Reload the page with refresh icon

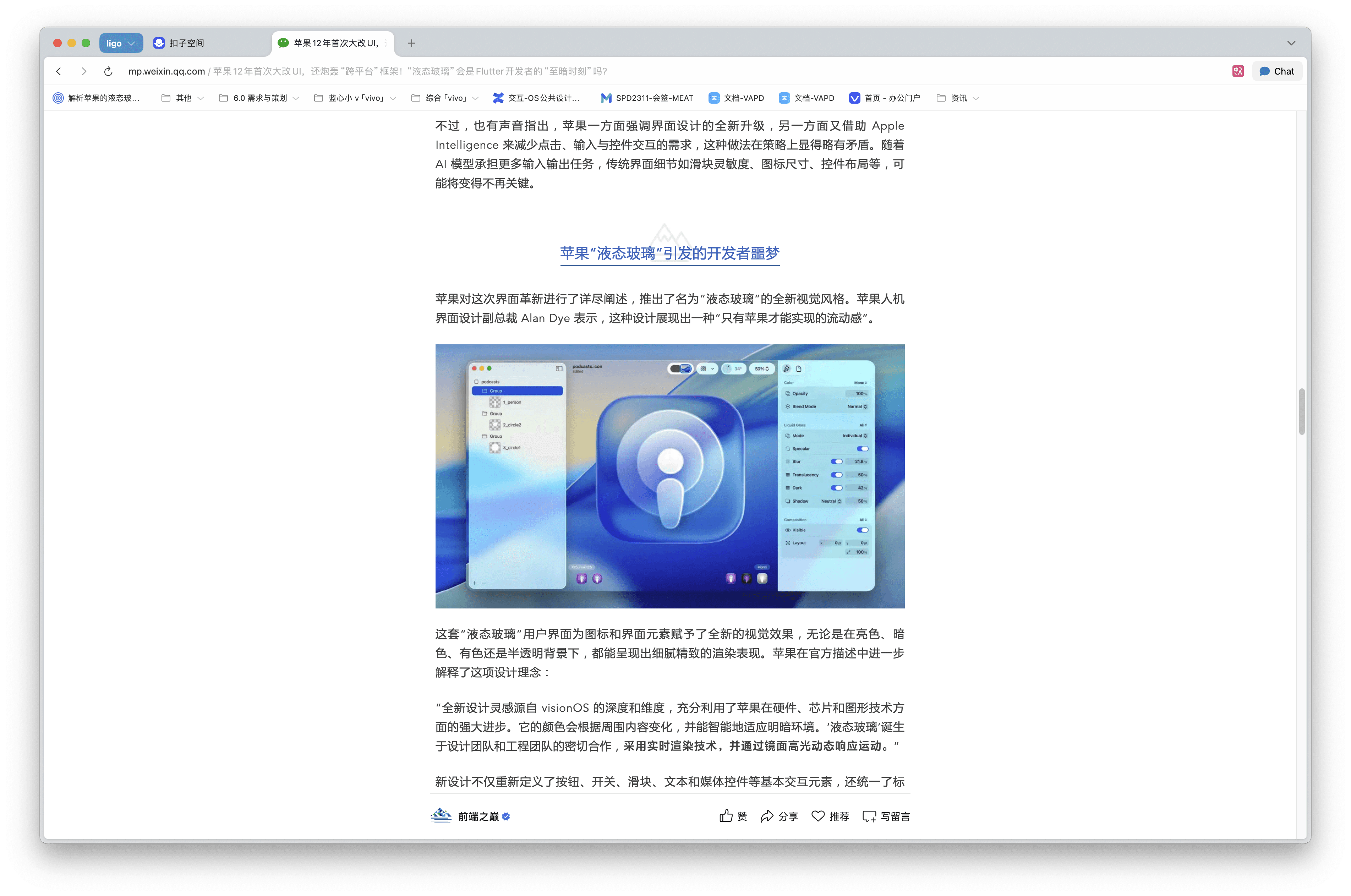pyautogui.click(x=108, y=71)
